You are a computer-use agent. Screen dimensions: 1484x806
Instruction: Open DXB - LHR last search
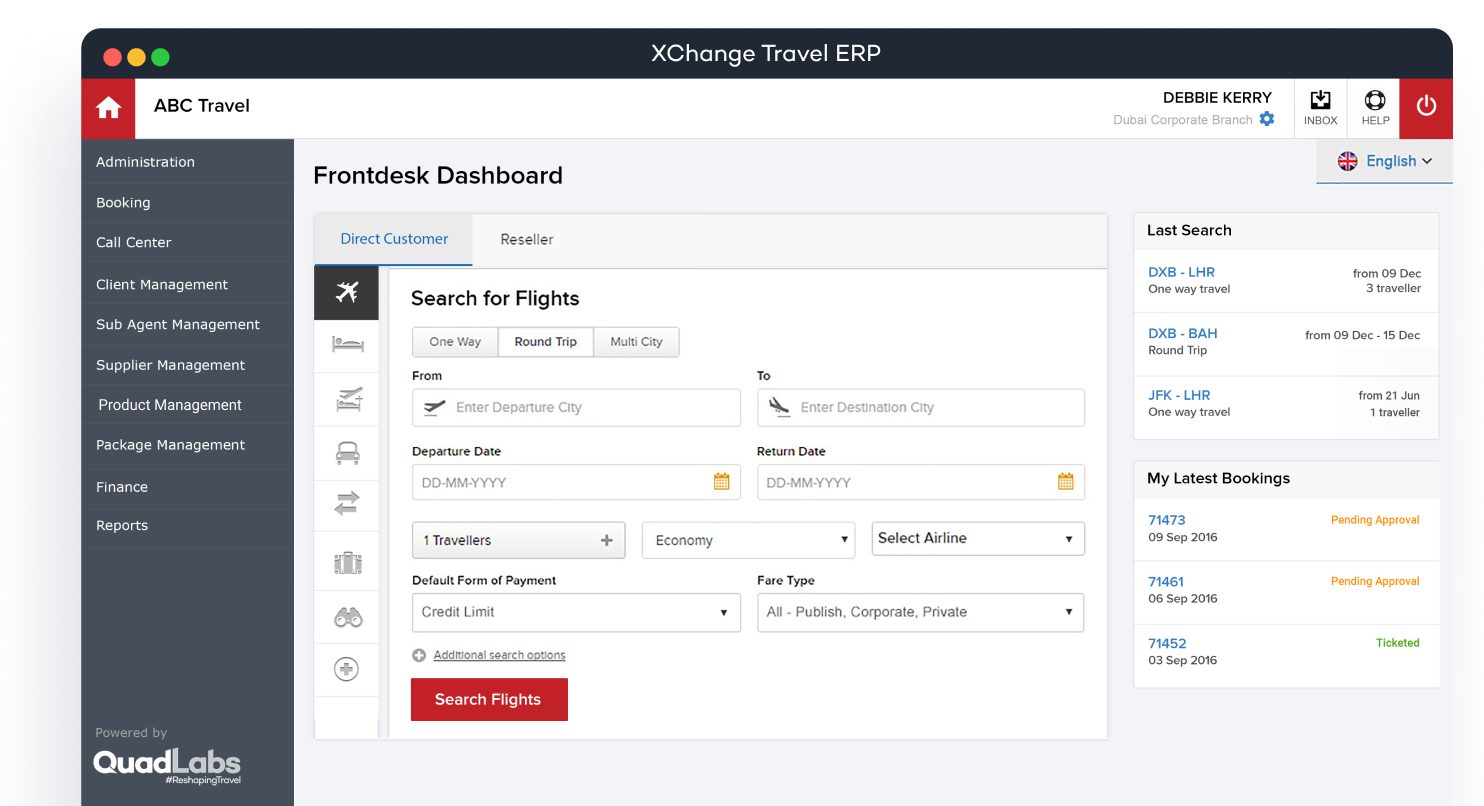[1181, 272]
